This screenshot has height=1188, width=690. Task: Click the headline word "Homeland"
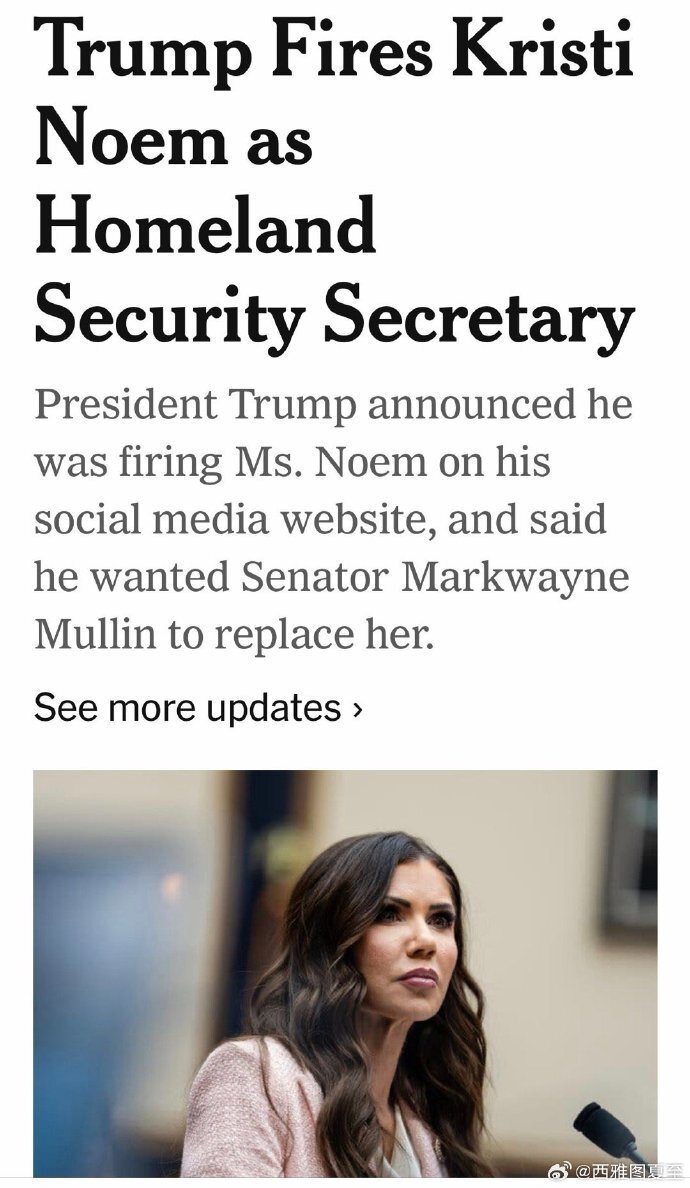(205, 228)
